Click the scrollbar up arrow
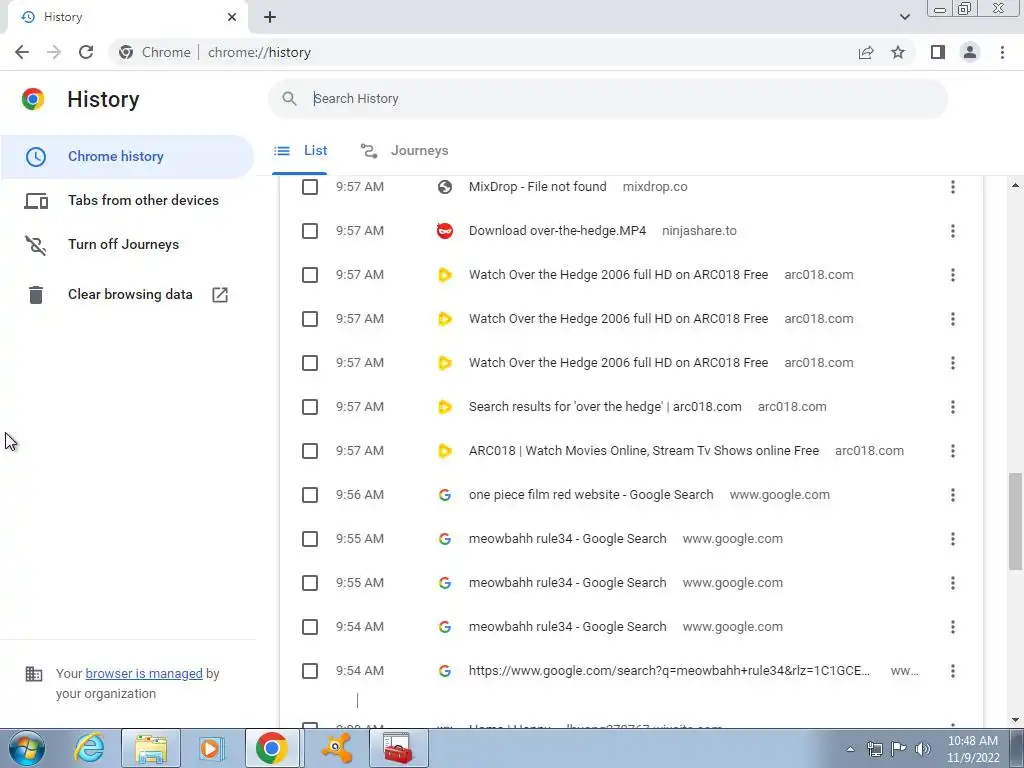The image size is (1024, 768). pos(1015,186)
